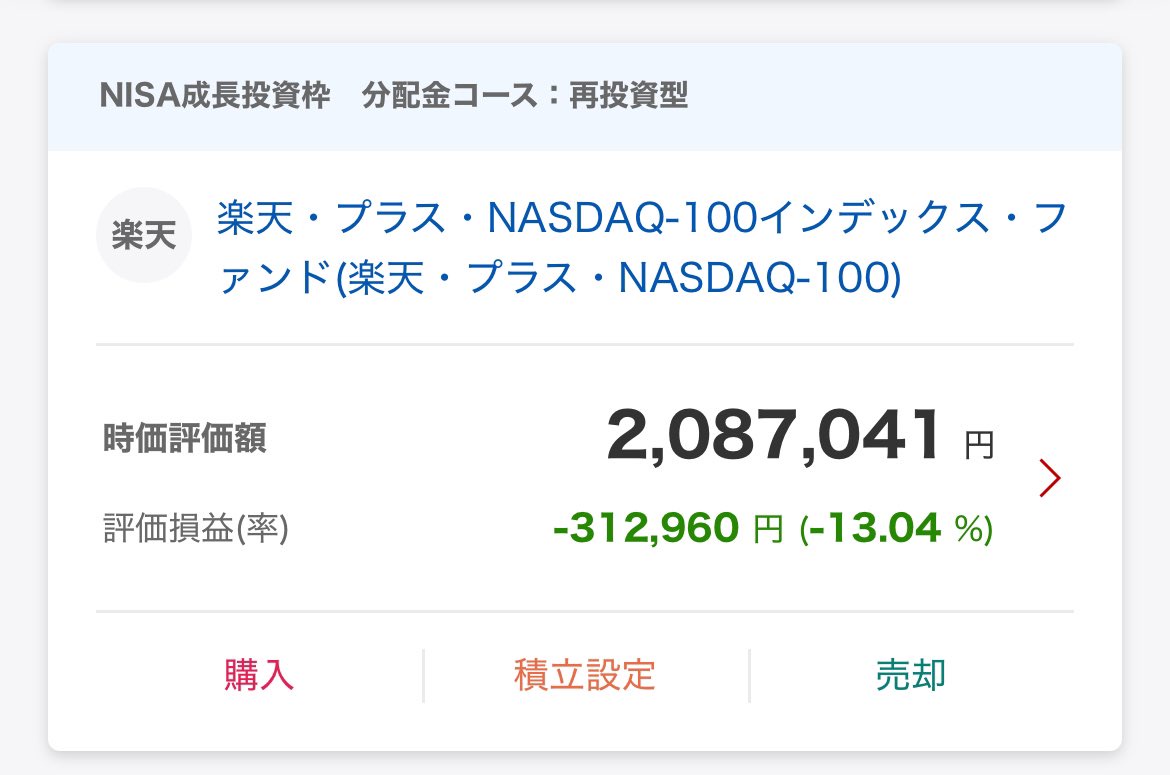The width and height of the screenshot is (1170, 775).
Task: Click the 円 unit beside the valuation
Action: point(979,445)
